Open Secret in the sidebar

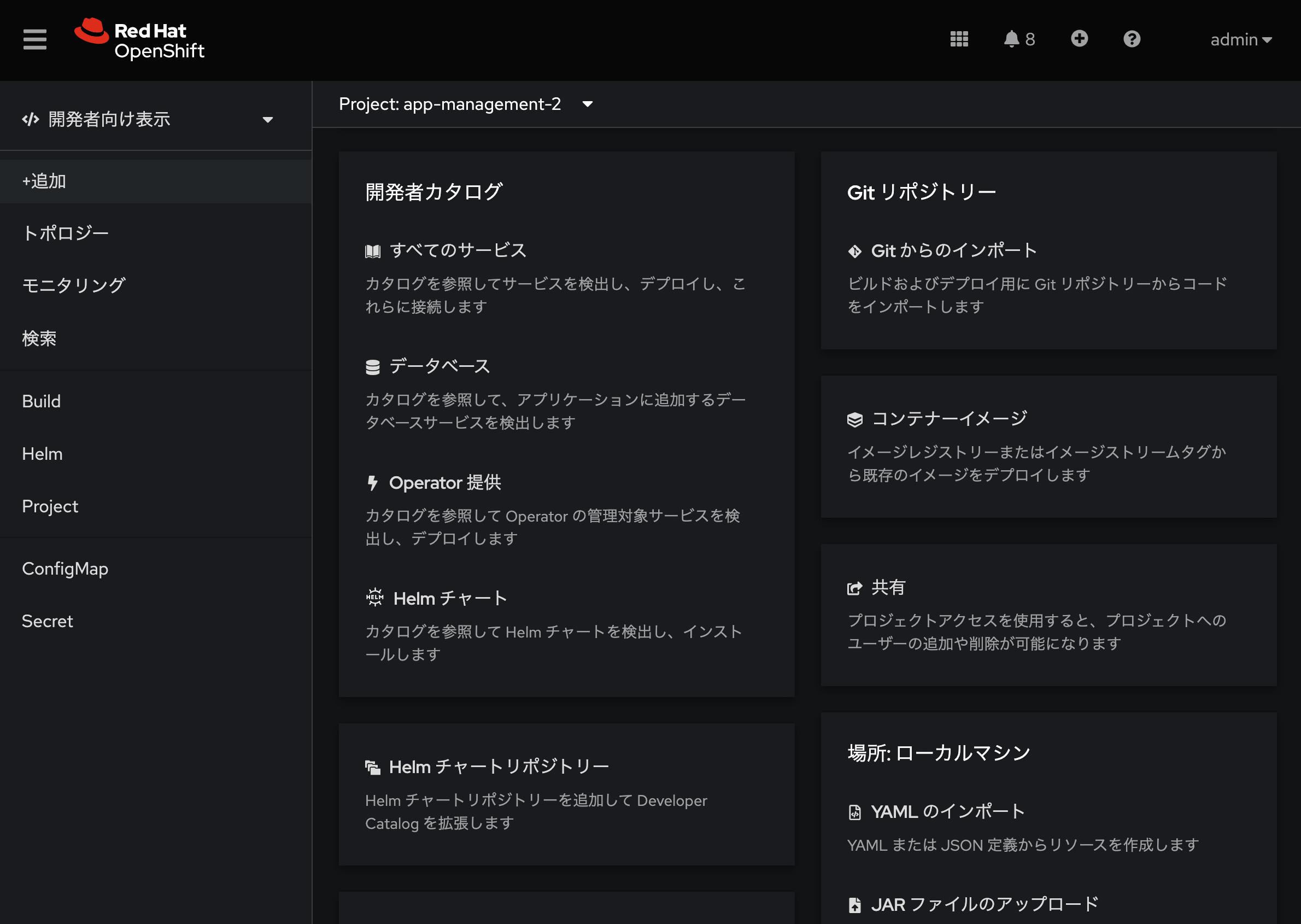(x=156, y=621)
